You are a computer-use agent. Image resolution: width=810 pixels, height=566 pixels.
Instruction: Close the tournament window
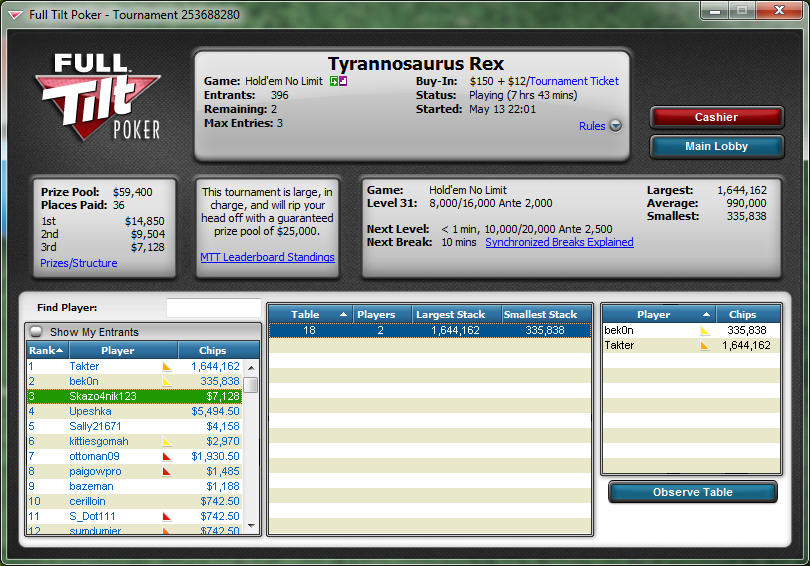(x=780, y=10)
